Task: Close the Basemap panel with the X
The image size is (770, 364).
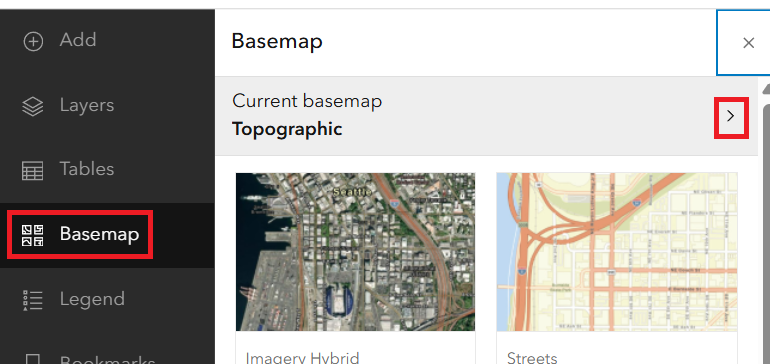Action: 748,43
